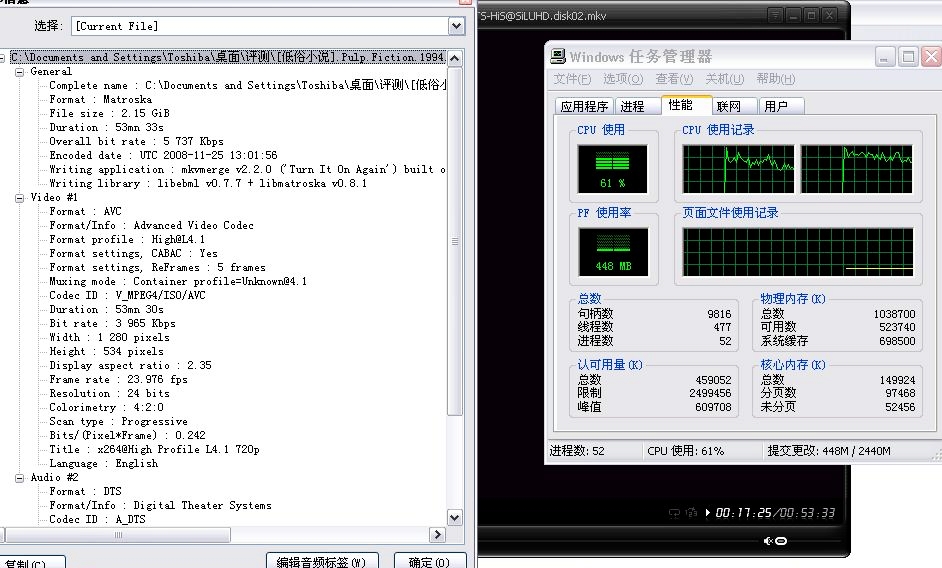Select the 'Codec ID : A_DTS' row

tap(97, 520)
